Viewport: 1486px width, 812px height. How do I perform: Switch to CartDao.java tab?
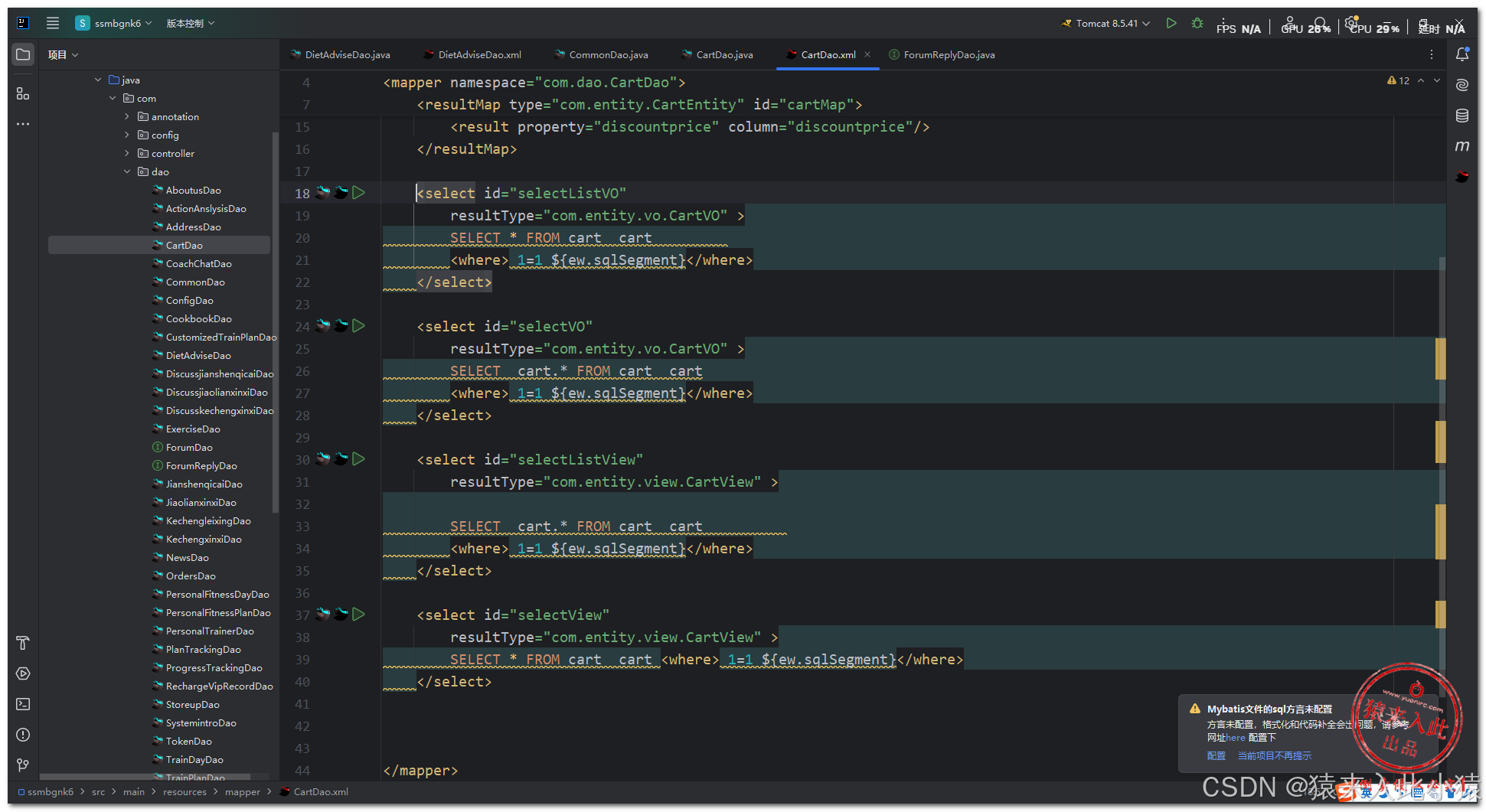tap(718, 54)
